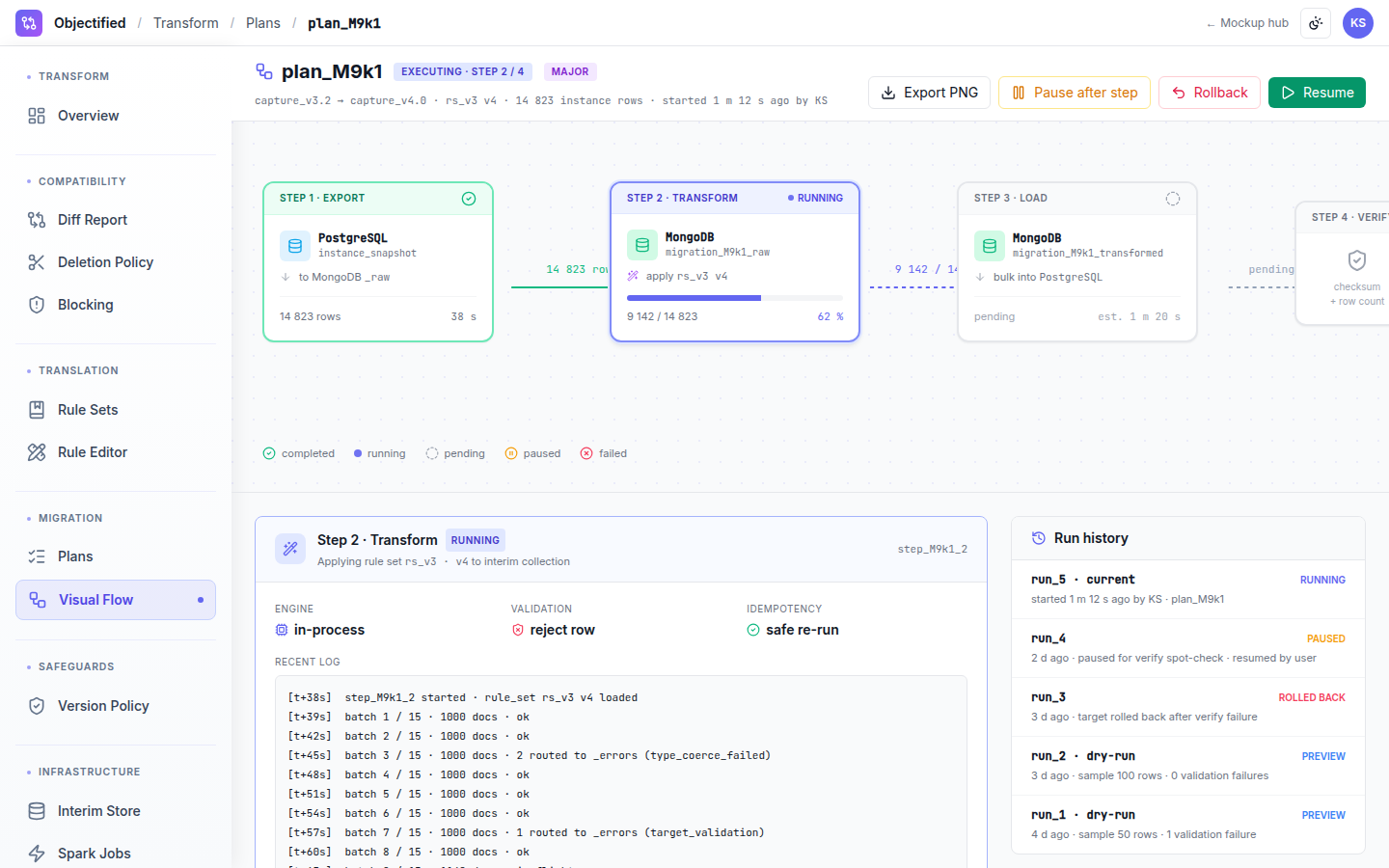
Task: Open run_5 current history entry
Action: (1188, 589)
